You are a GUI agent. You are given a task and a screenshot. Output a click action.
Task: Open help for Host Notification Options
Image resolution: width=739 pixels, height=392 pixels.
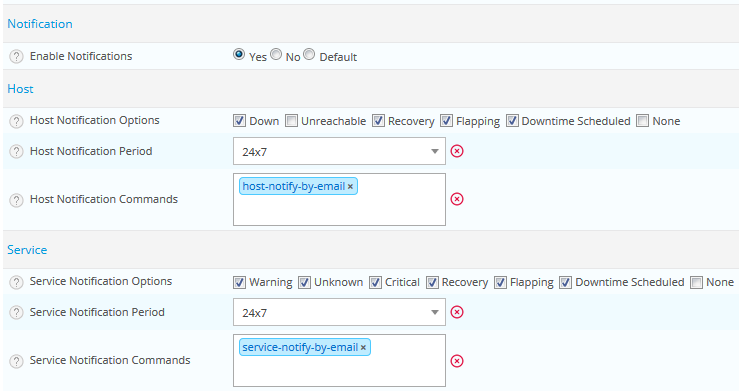16,121
